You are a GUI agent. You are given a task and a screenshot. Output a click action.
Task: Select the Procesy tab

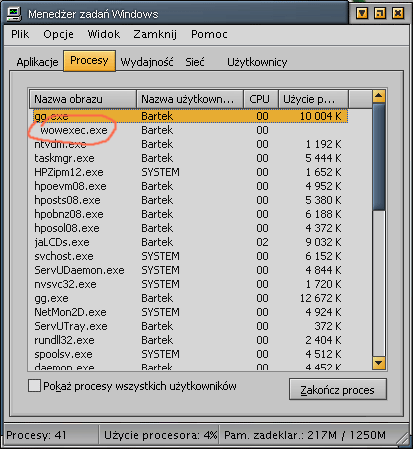[x=89, y=61]
